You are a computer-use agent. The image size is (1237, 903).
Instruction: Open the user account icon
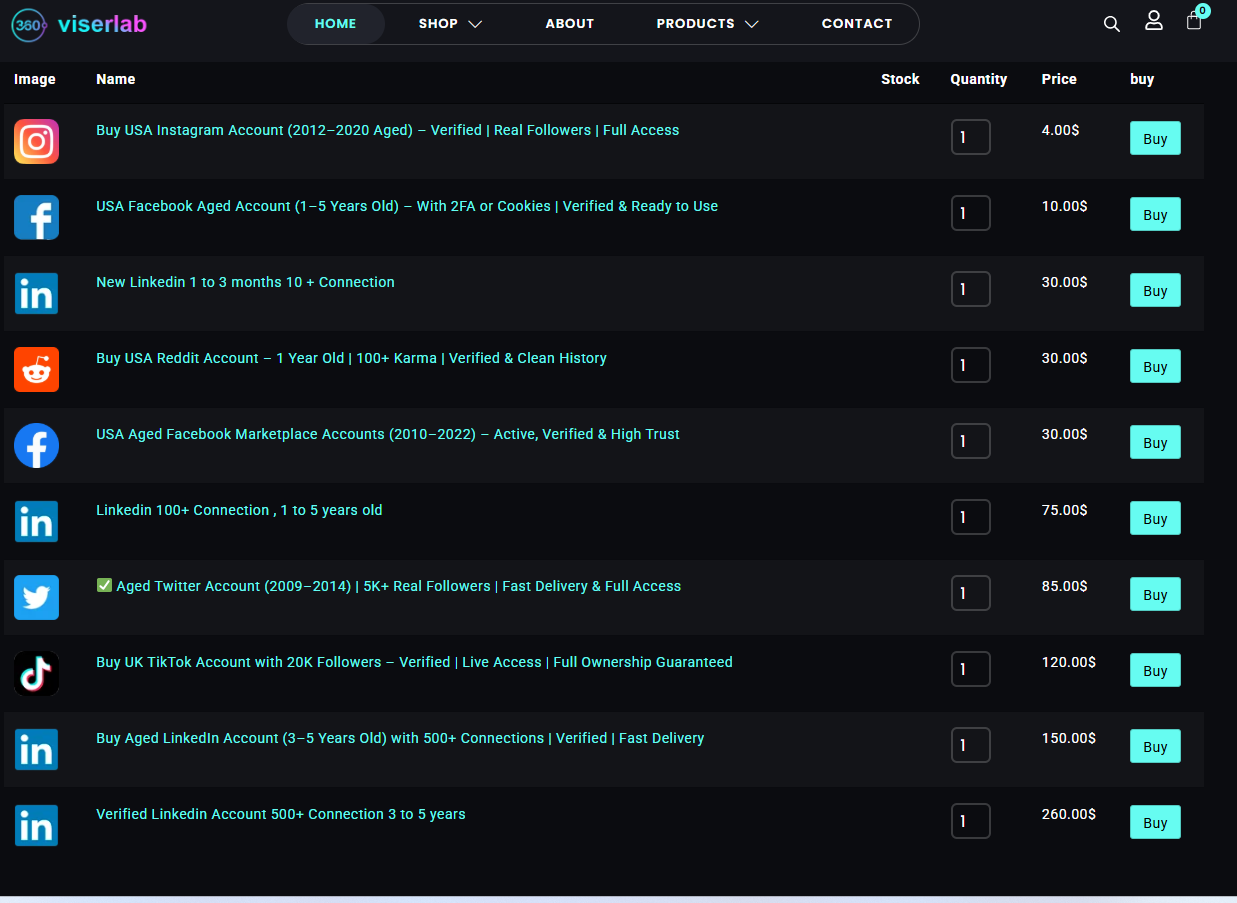(x=1154, y=21)
